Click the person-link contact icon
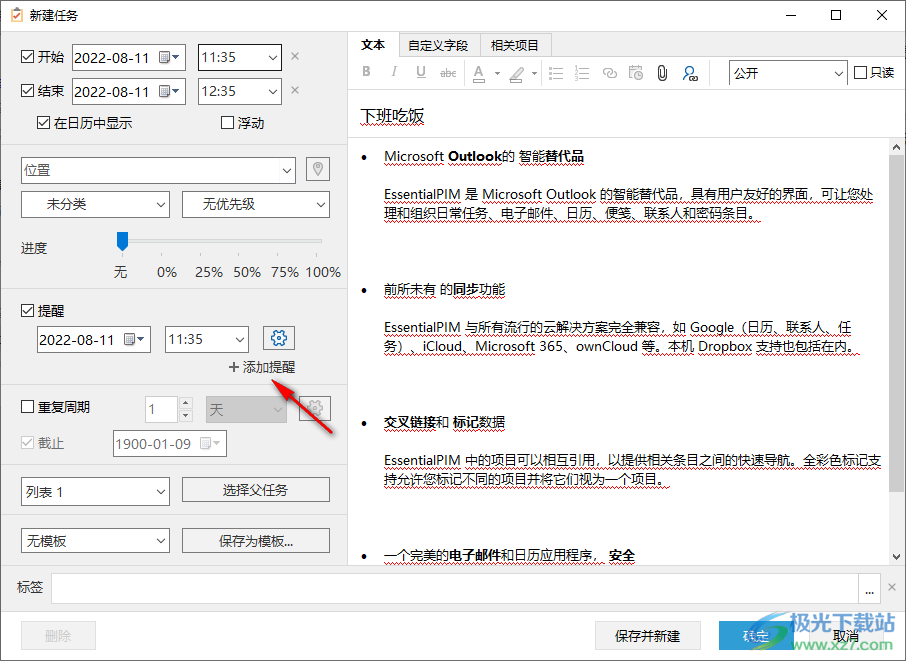 [x=690, y=73]
